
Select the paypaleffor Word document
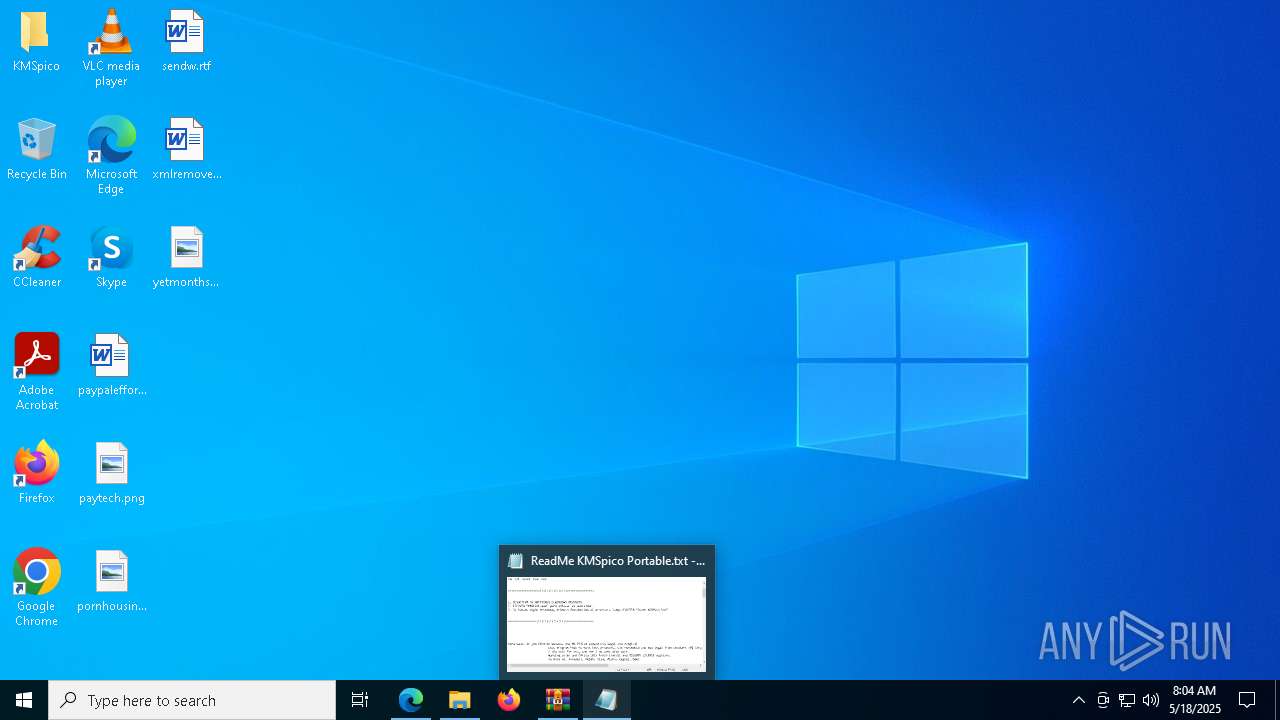(x=111, y=366)
